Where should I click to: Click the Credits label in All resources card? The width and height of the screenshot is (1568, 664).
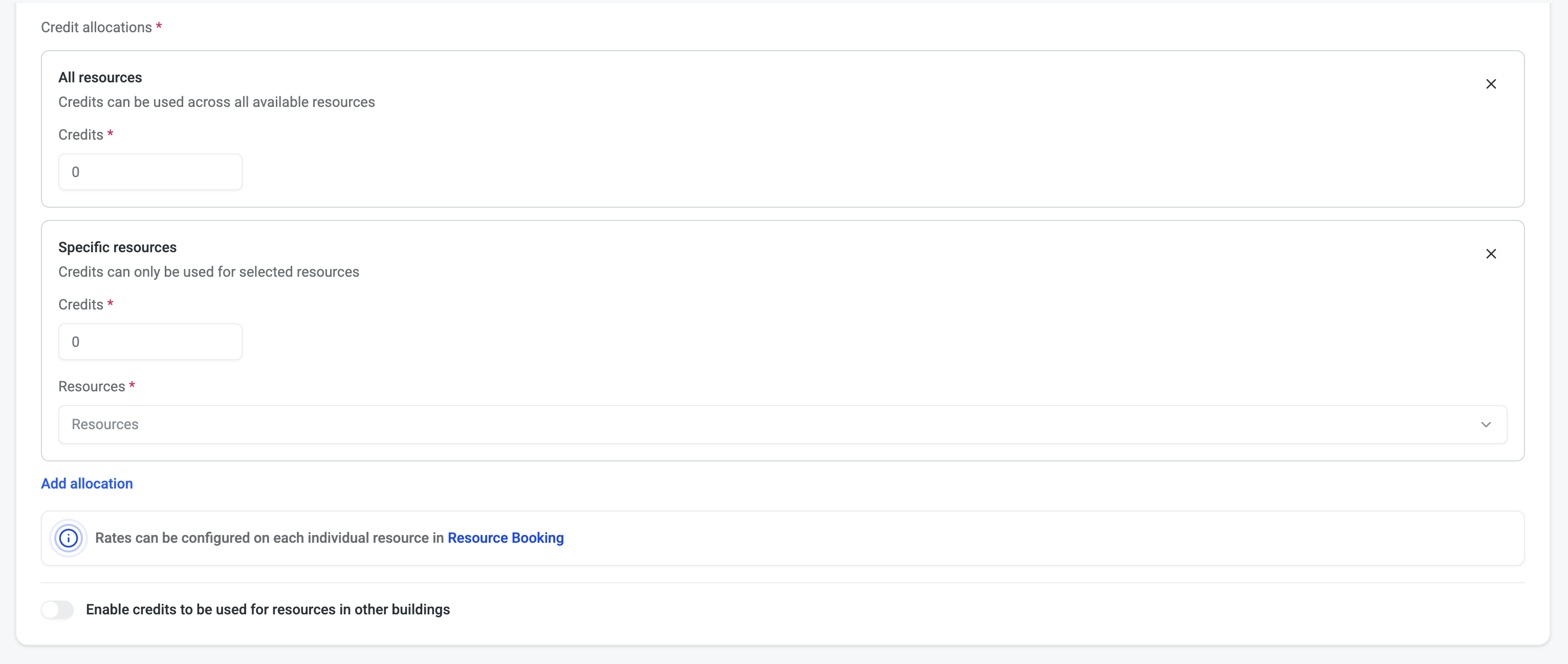coord(81,135)
